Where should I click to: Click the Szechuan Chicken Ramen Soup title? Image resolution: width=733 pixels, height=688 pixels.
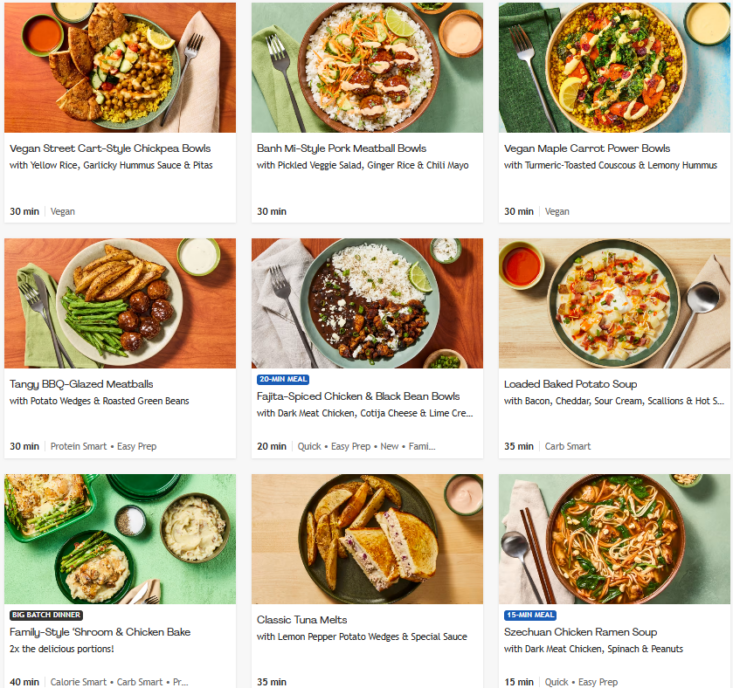click(x=580, y=632)
